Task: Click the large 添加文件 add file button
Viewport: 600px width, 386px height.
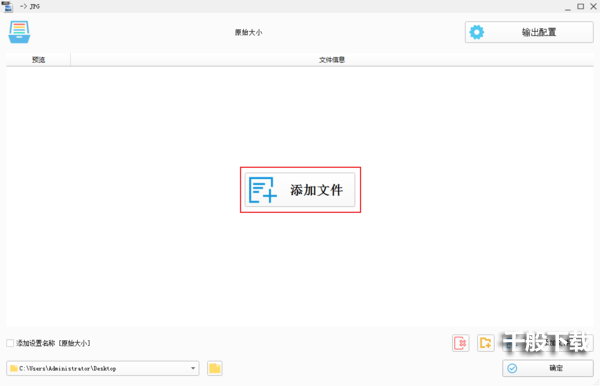Action: [x=300, y=190]
